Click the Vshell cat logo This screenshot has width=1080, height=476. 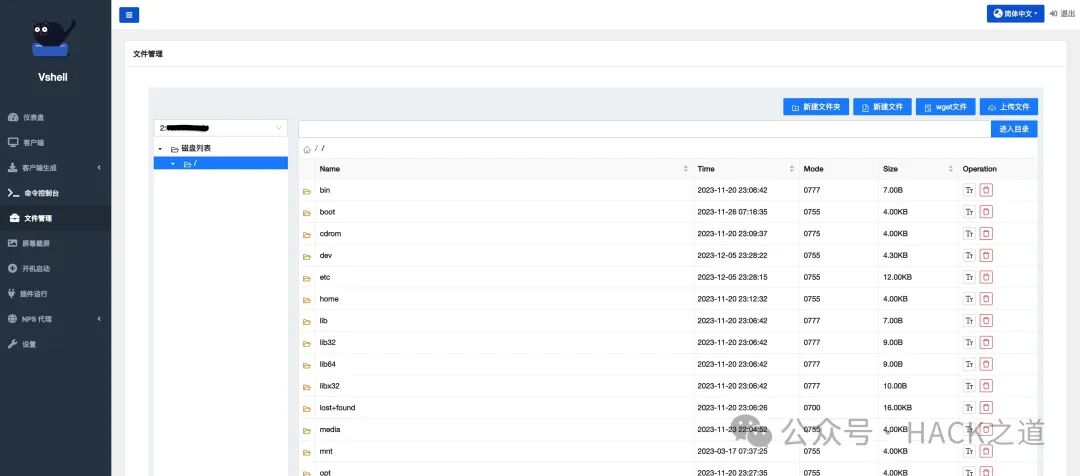[53, 38]
